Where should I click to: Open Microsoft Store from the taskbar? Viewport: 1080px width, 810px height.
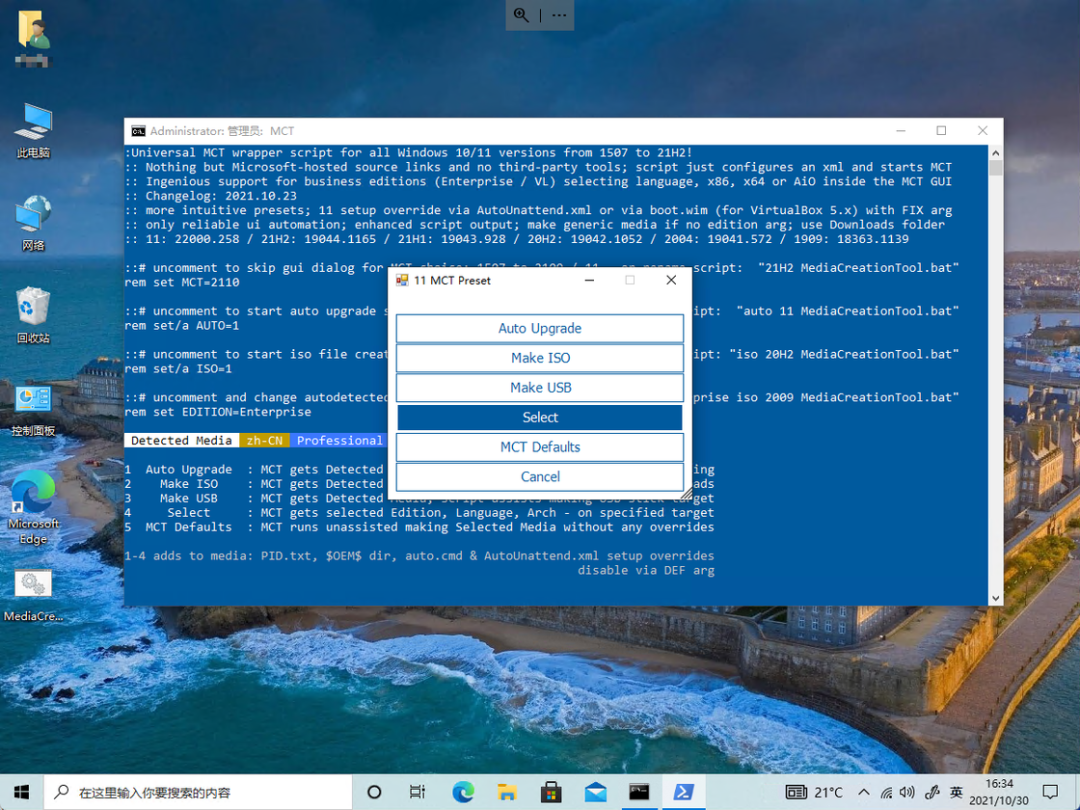pos(551,791)
